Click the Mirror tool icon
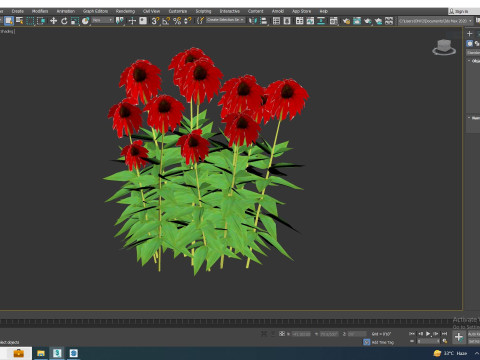 click(253, 21)
